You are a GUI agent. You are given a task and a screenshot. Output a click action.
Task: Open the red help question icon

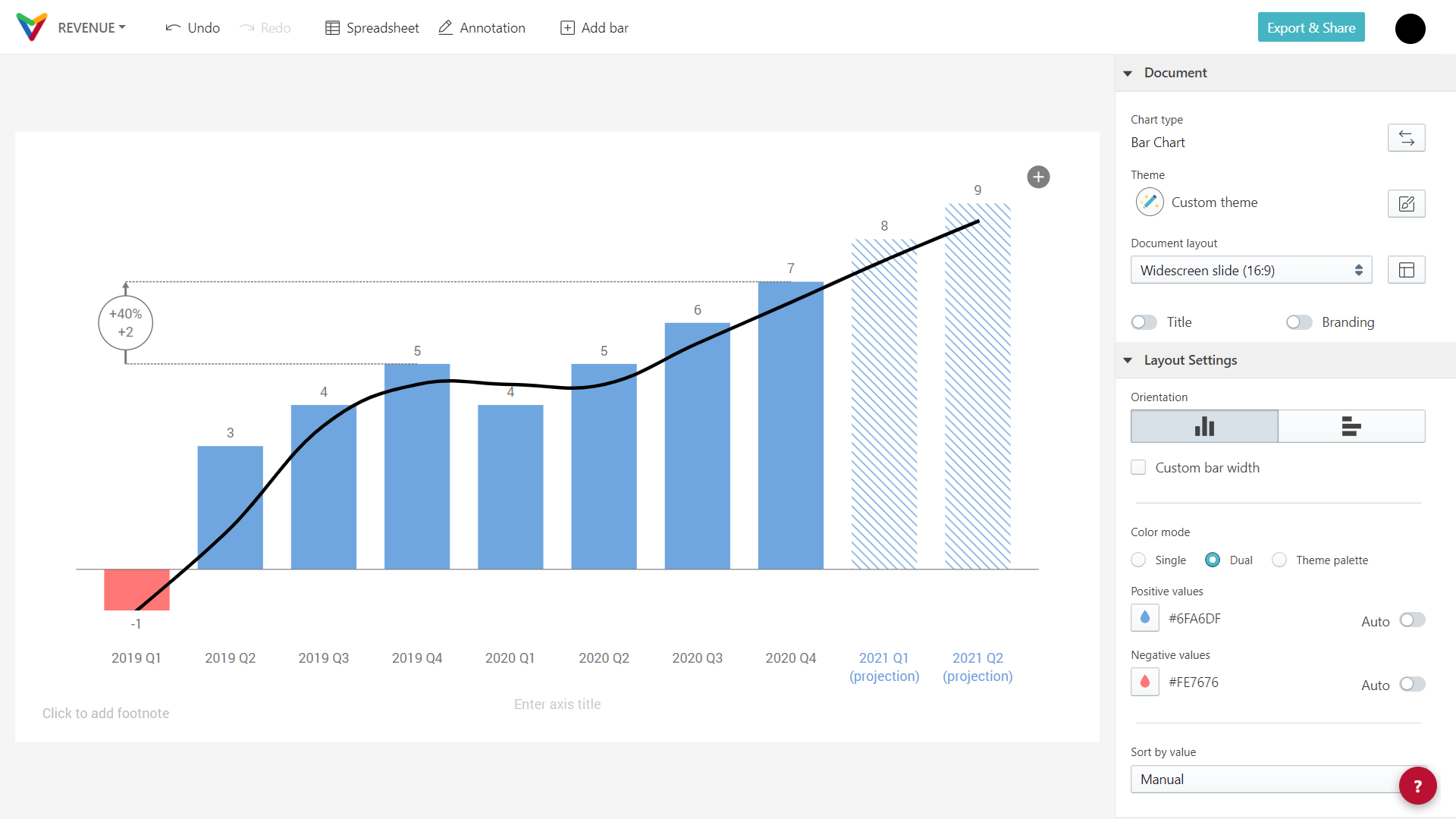click(x=1417, y=786)
